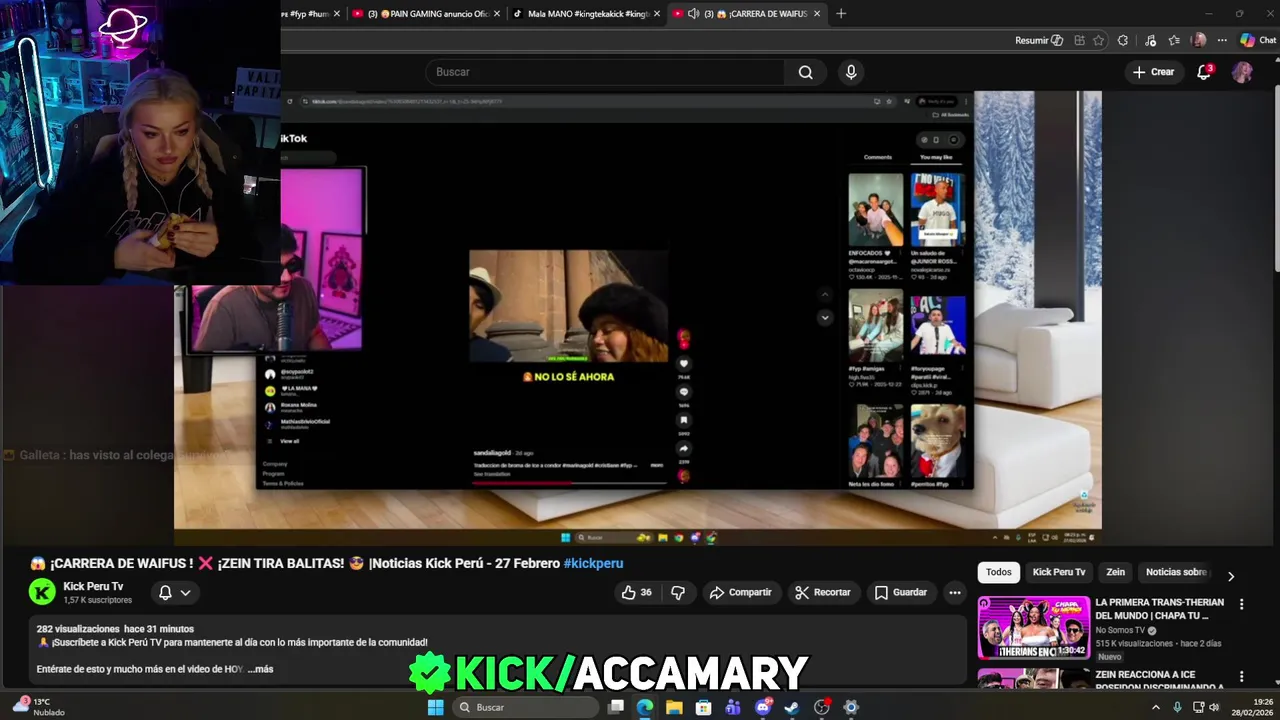Open options menu for TRANS-THERIAN video
Viewport: 1280px width, 720px height.
point(1241,604)
